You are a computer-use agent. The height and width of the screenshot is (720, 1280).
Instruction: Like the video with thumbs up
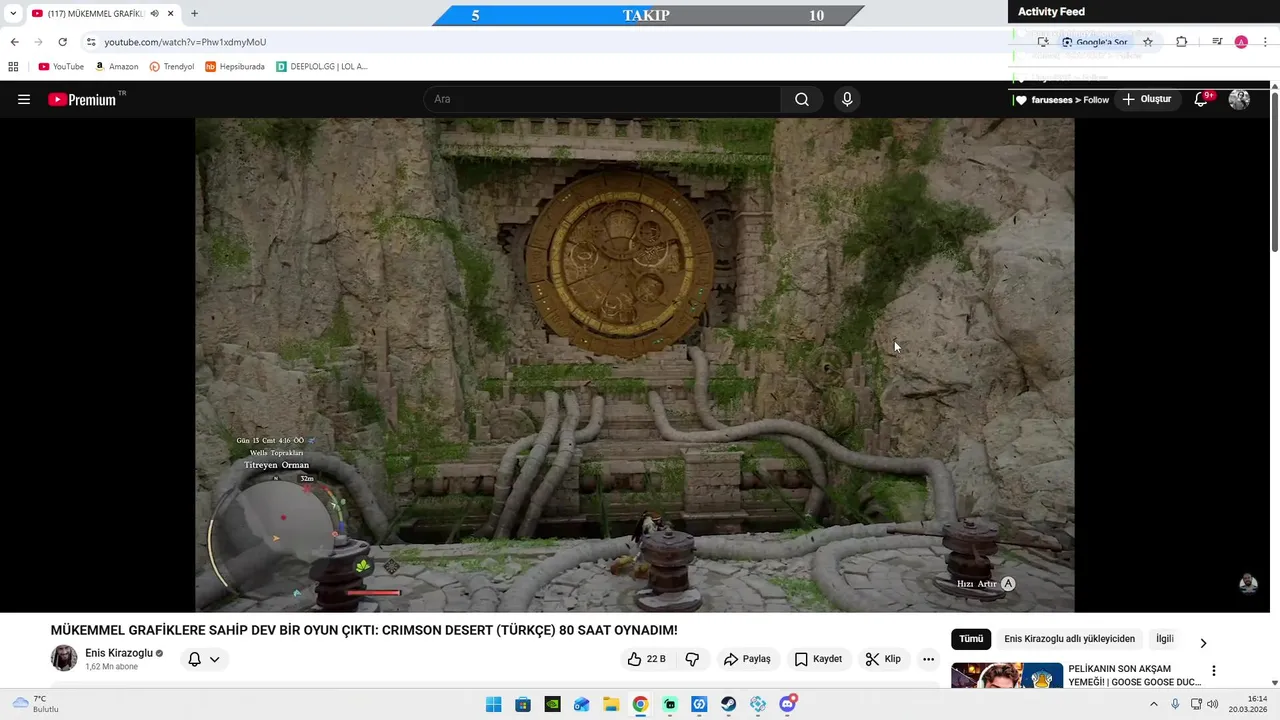(x=646, y=659)
